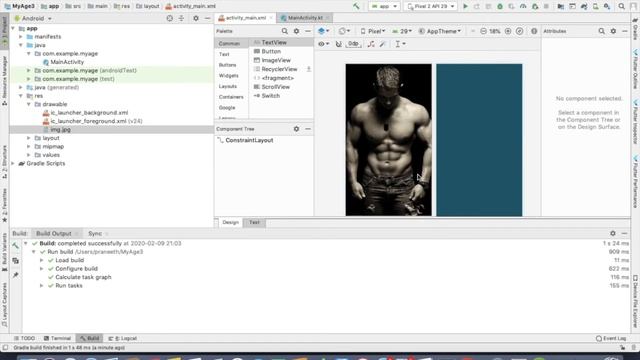Minimize the Component Tree panel

[x=308, y=129]
